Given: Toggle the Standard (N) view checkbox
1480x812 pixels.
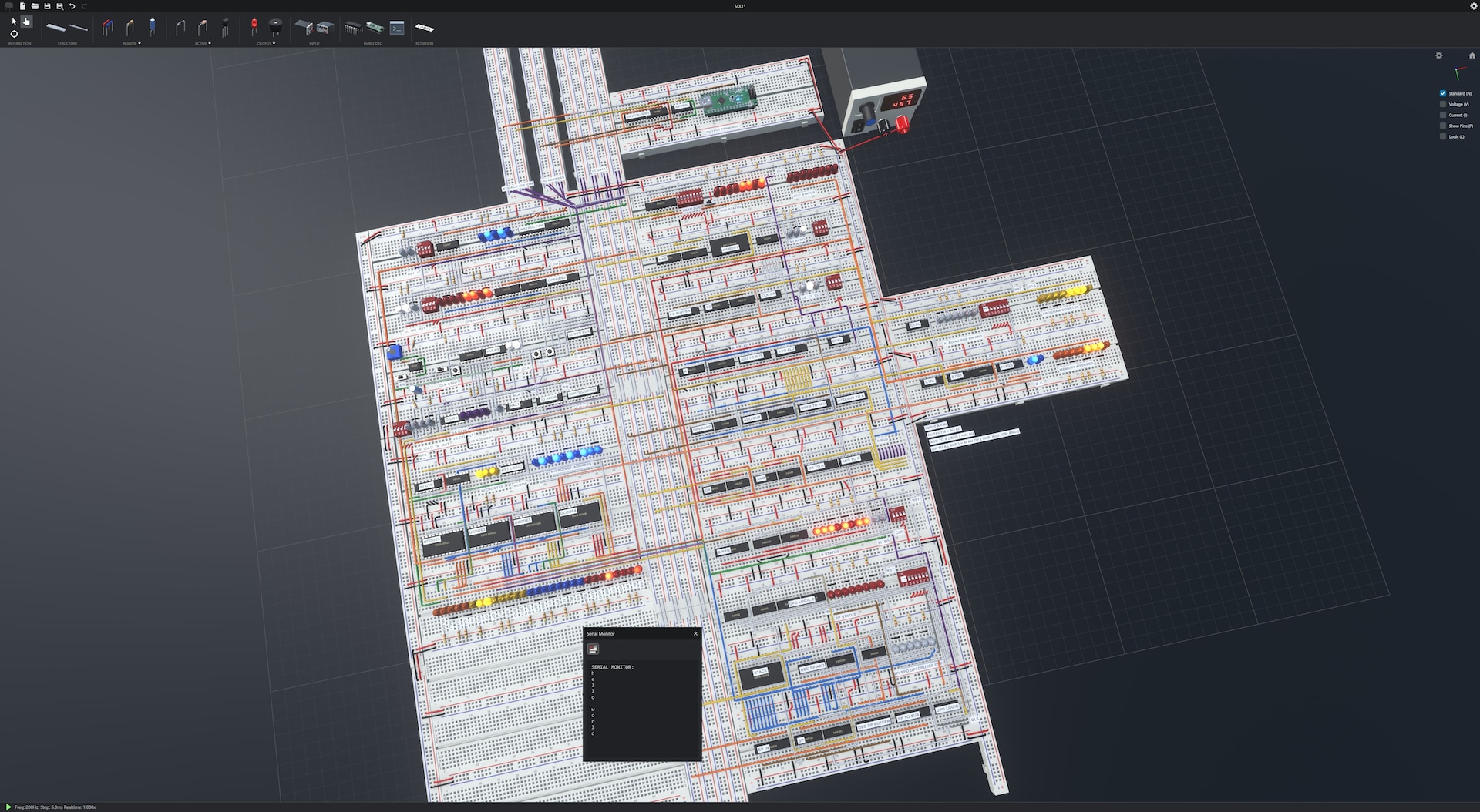Looking at the screenshot, I should pyautogui.click(x=1443, y=93).
